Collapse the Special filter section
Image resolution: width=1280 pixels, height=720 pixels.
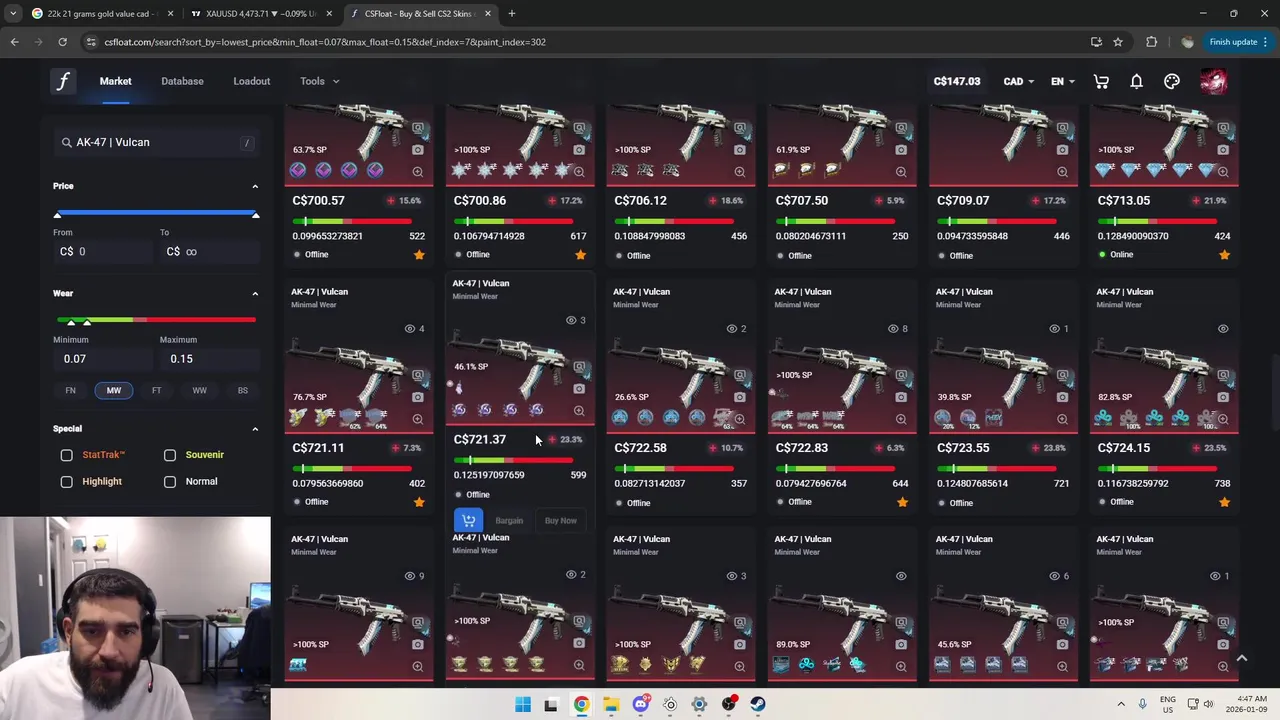pyautogui.click(x=255, y=429)
